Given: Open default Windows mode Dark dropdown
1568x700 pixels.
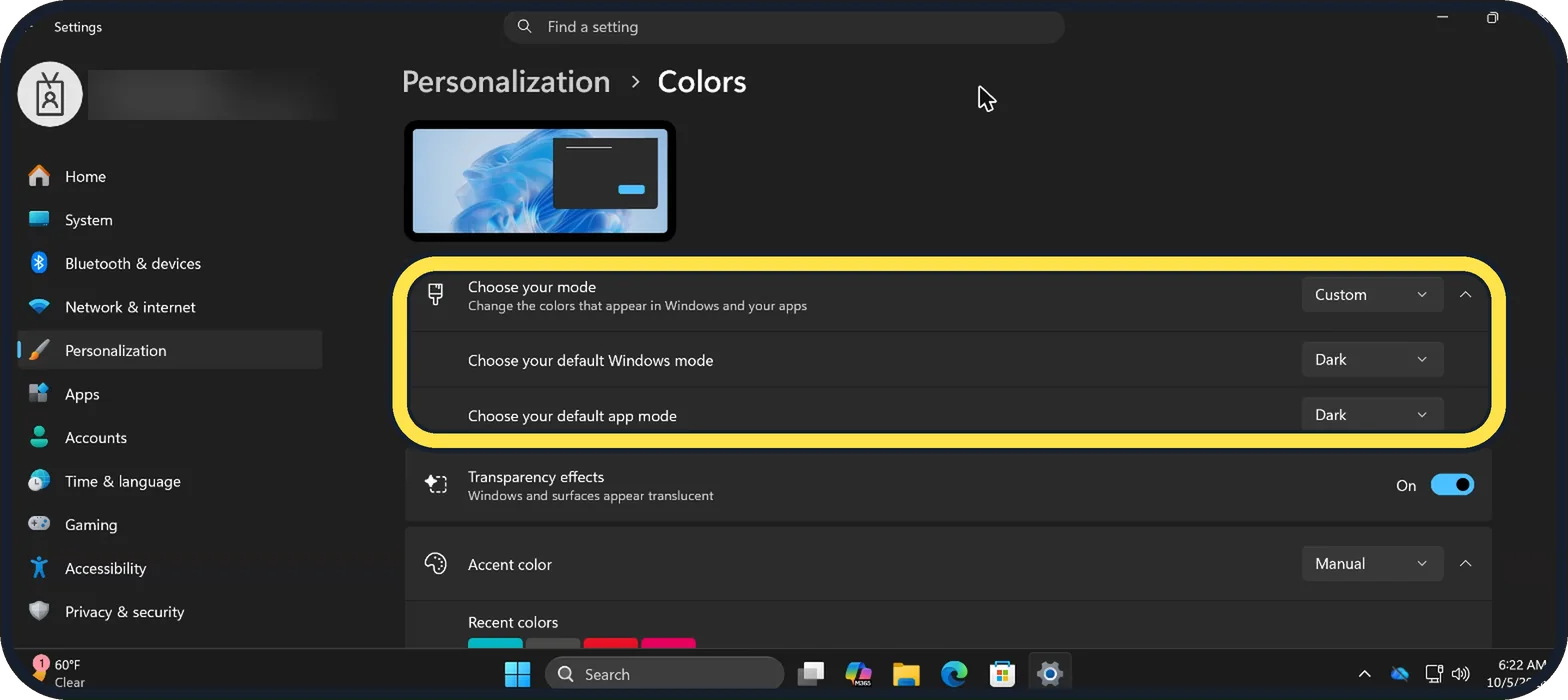Looking at the screenshot, I should [1372, 359].
